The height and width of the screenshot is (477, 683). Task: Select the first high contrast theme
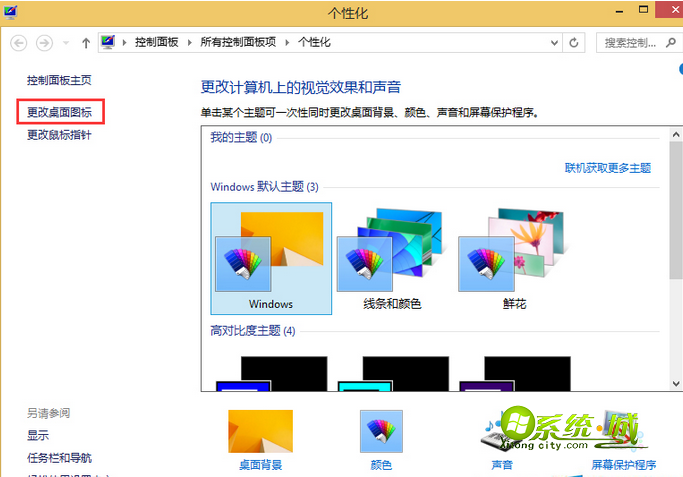[x=271, y=374]
